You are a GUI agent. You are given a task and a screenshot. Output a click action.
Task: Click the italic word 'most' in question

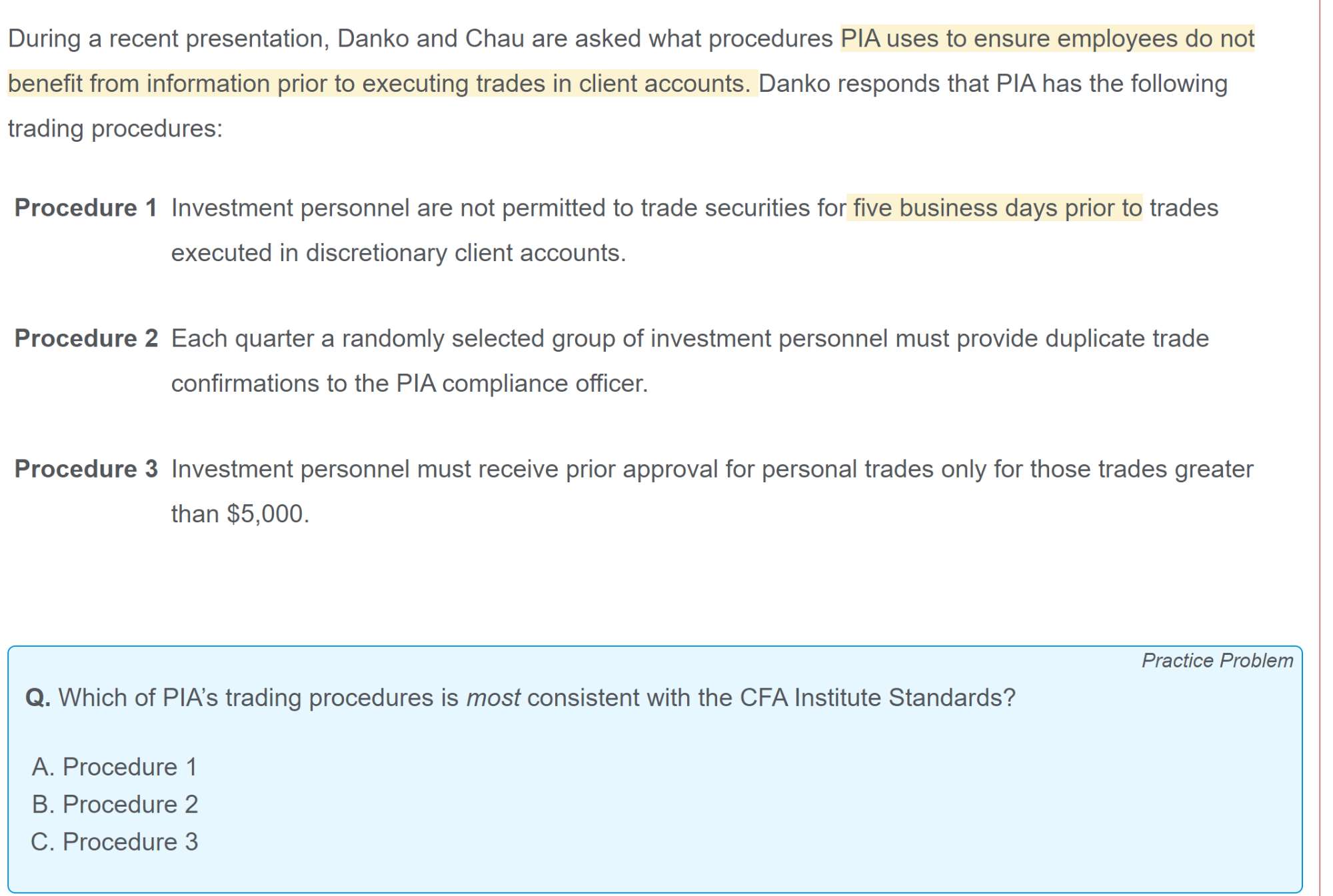(x=493, y=697)
